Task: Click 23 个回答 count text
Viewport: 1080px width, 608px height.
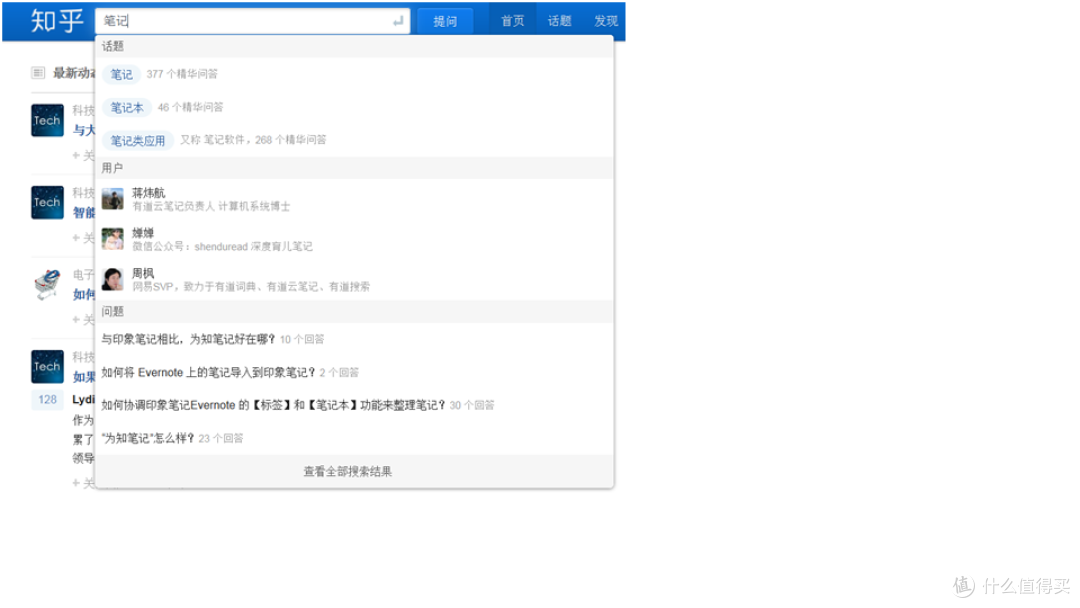Action: [220, 439]
